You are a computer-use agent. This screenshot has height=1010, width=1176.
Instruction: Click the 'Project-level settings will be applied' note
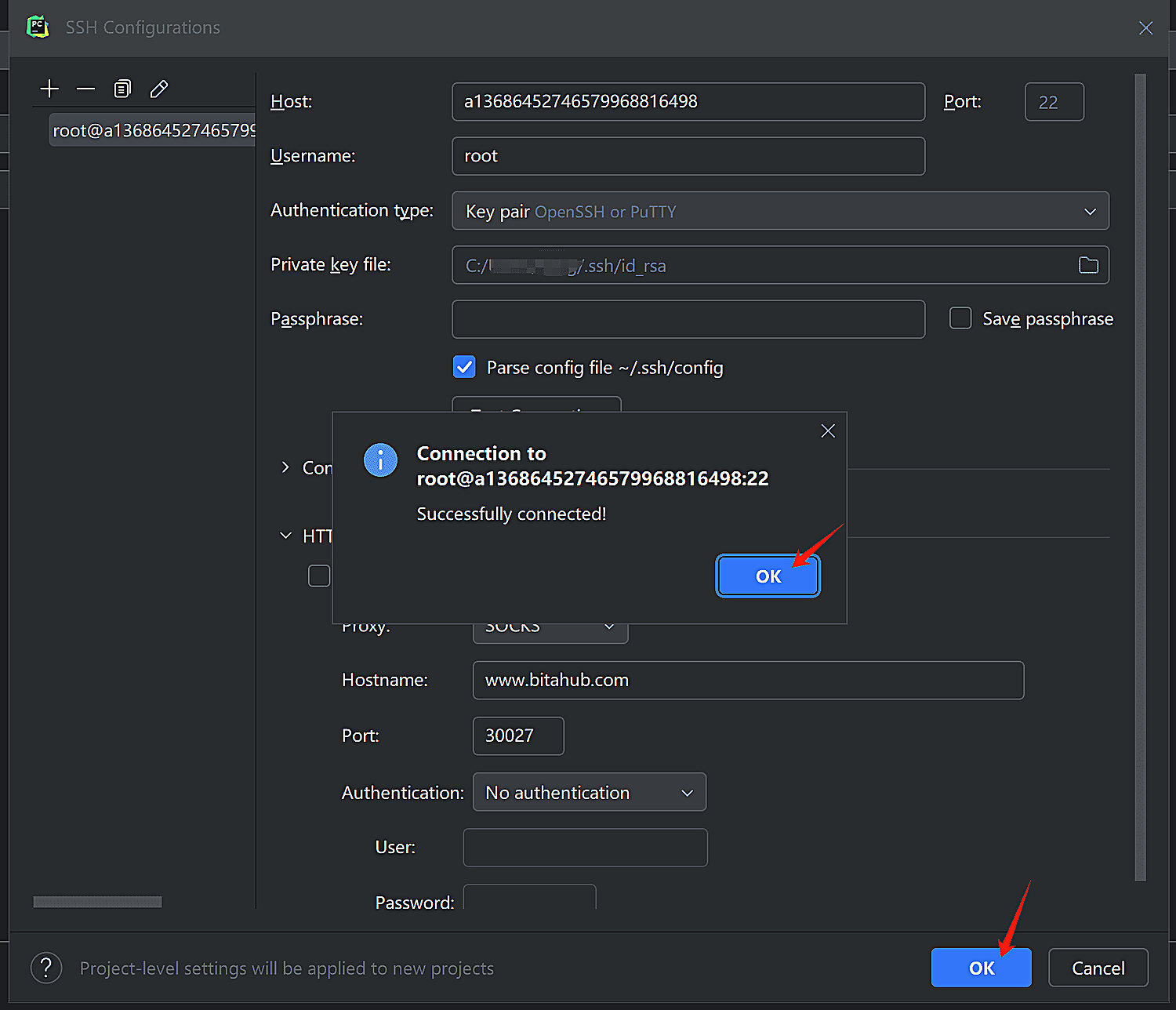(287, 968)
